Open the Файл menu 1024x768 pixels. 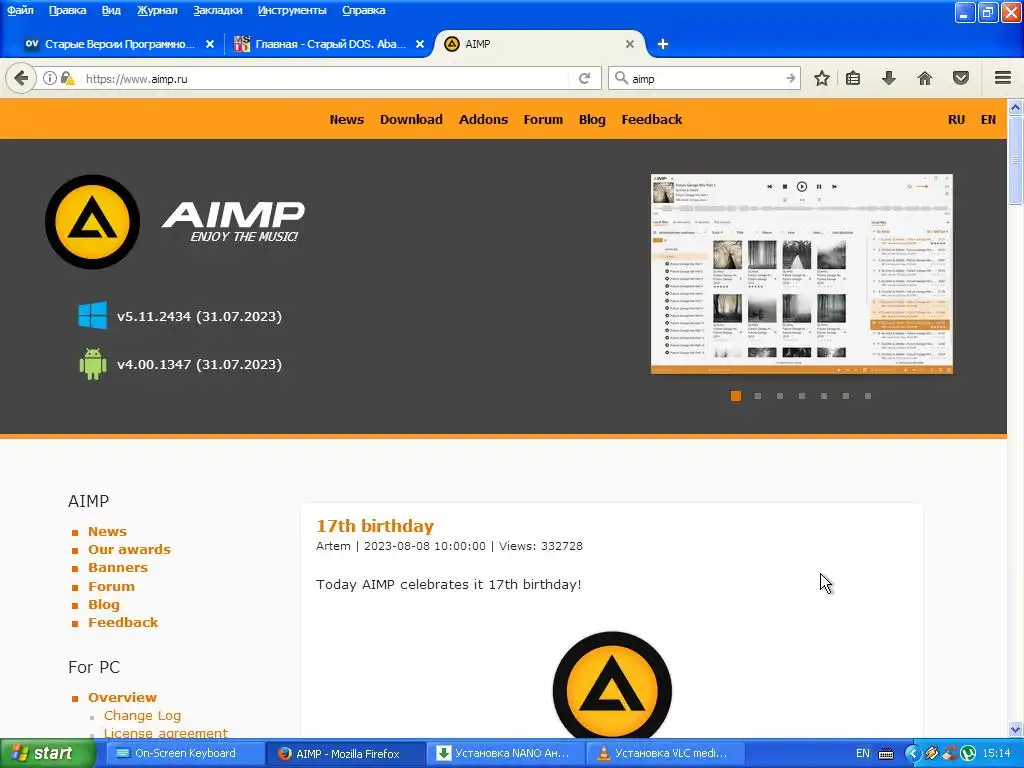(x=20, y=10)
